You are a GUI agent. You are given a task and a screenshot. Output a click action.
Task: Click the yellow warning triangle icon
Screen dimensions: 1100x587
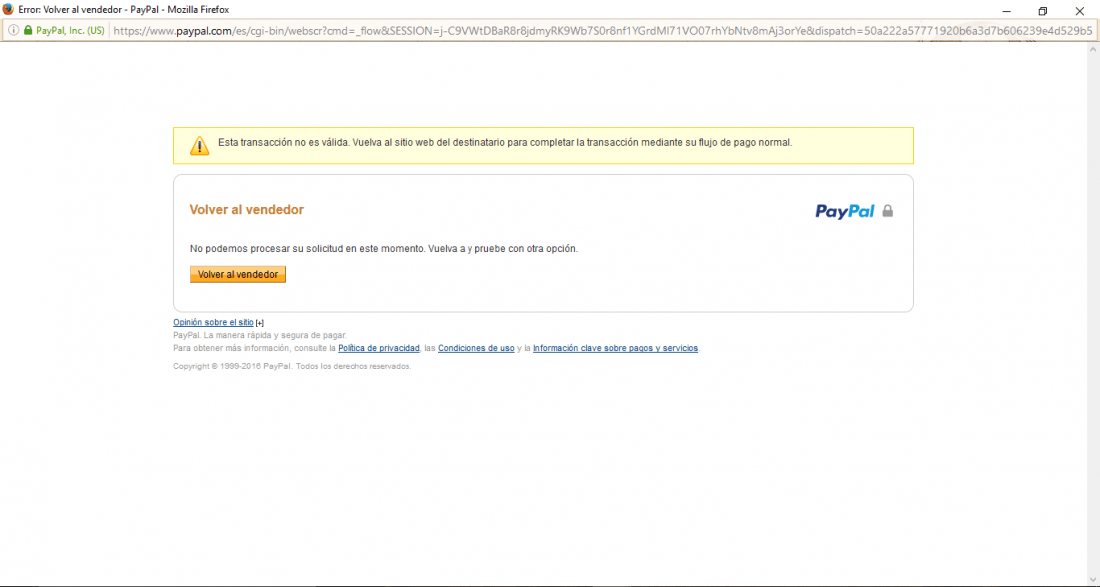pyautogui.click(x=200, y=145)
